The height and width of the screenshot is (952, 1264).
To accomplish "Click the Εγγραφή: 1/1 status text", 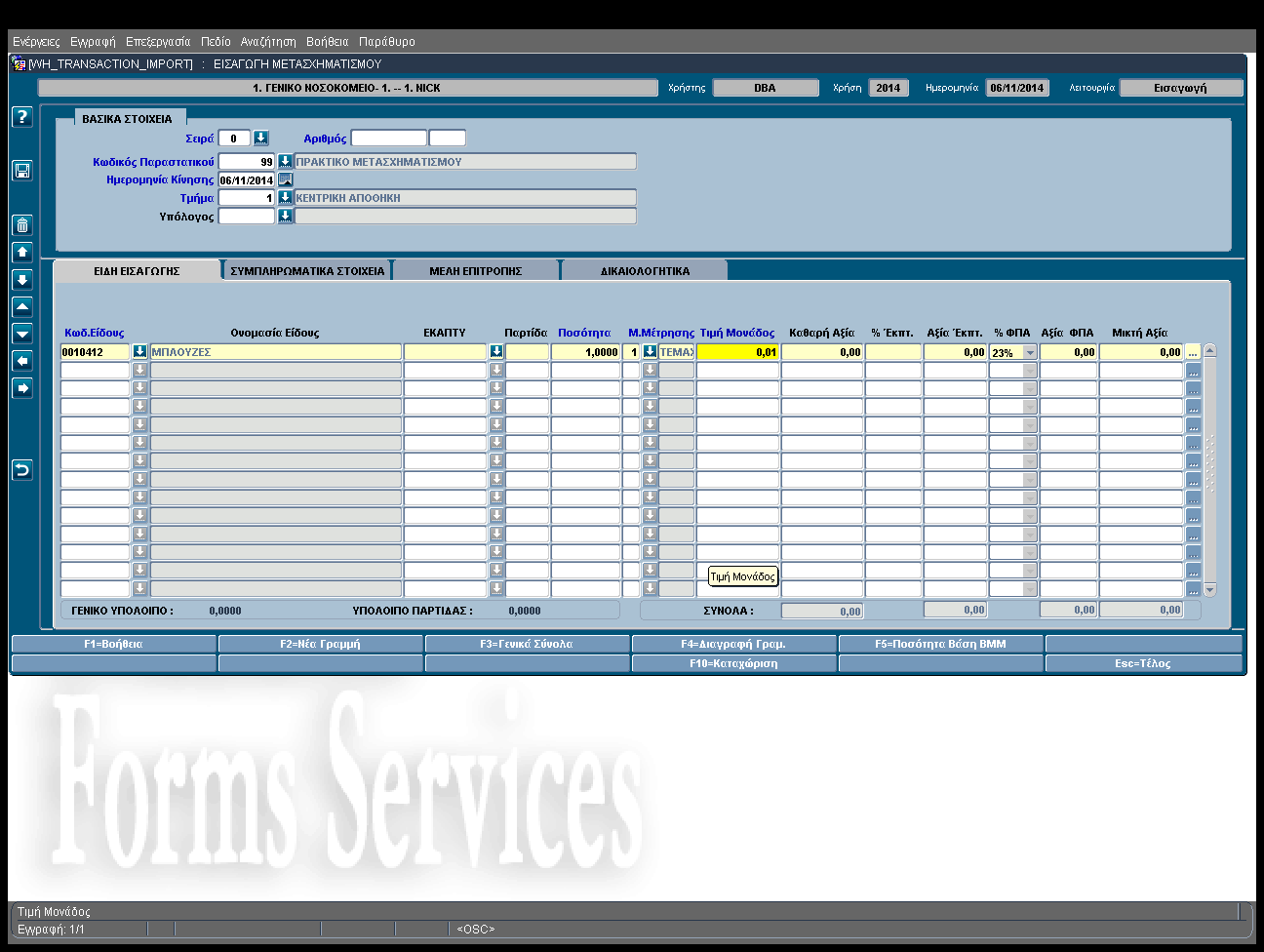I will point(51,930).
